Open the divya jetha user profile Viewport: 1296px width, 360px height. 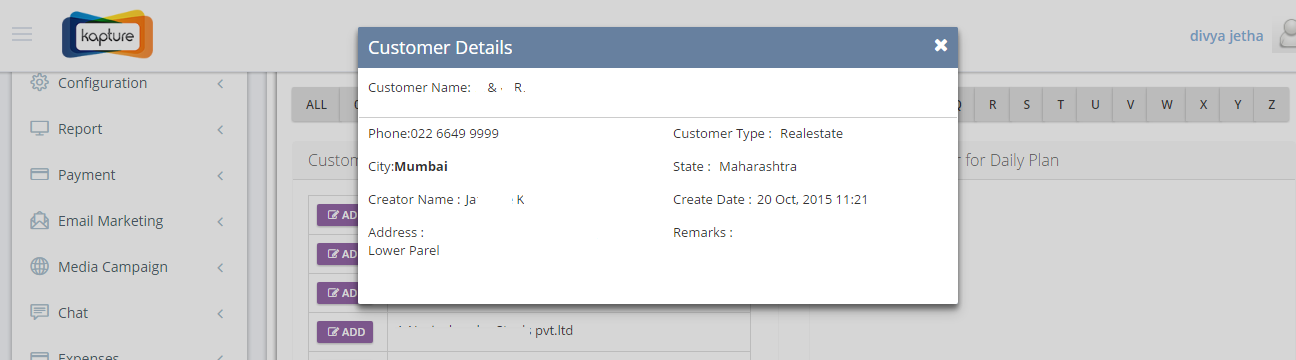point(1226,36)
